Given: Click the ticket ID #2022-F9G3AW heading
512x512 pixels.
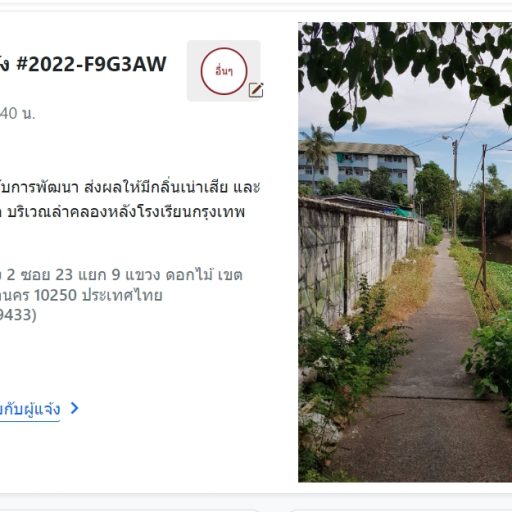Looking at the screenshot, I should pos(83,64).
